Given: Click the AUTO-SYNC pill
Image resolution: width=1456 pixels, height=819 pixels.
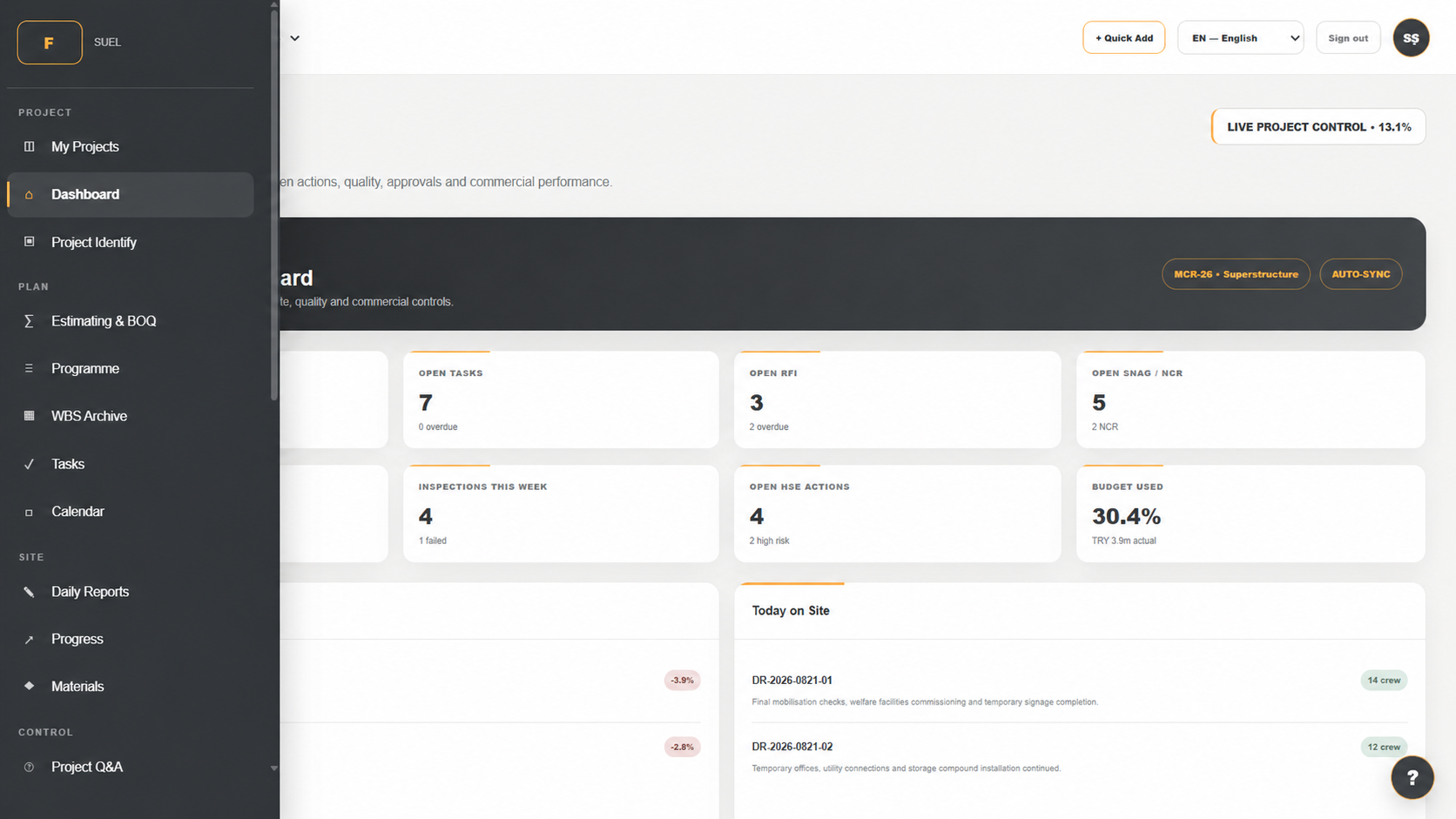Looking at the screenshot, I should [1360, 274].
